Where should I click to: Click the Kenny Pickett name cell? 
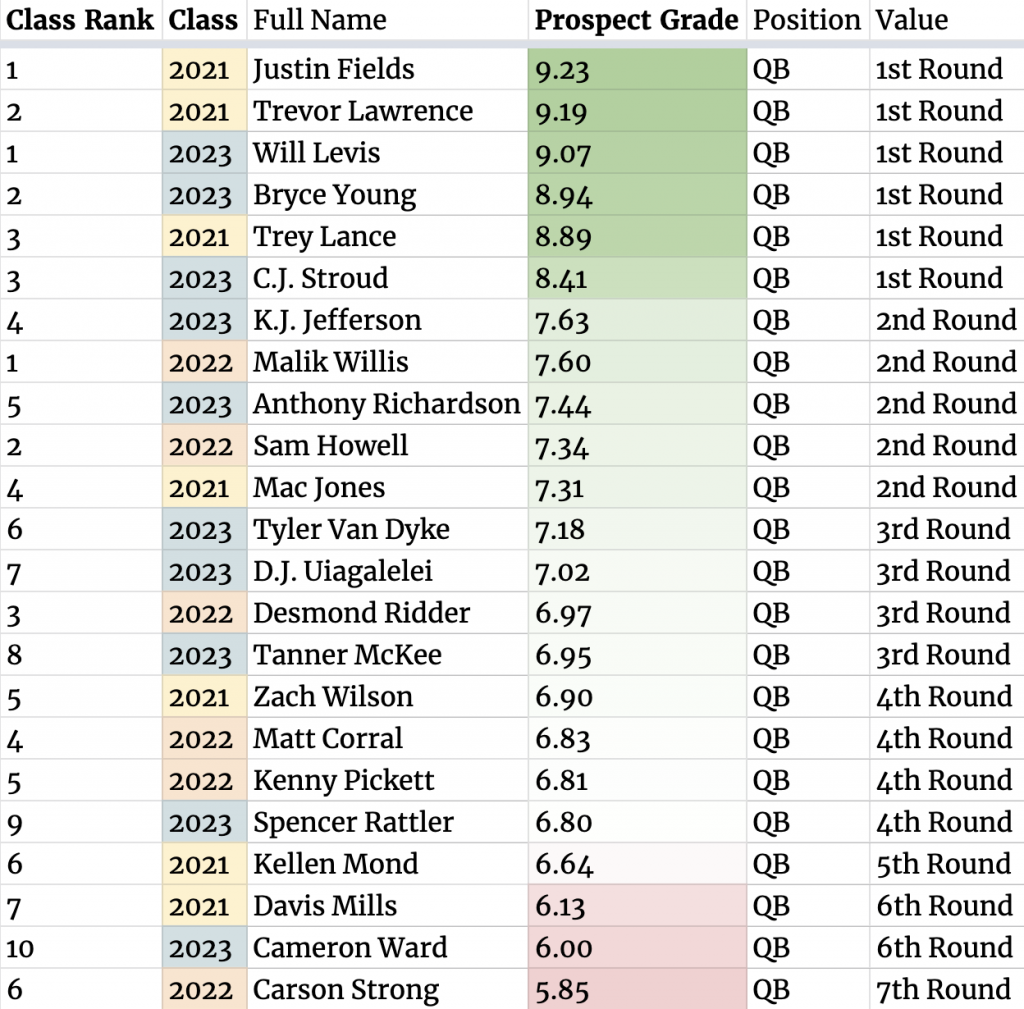344,781
